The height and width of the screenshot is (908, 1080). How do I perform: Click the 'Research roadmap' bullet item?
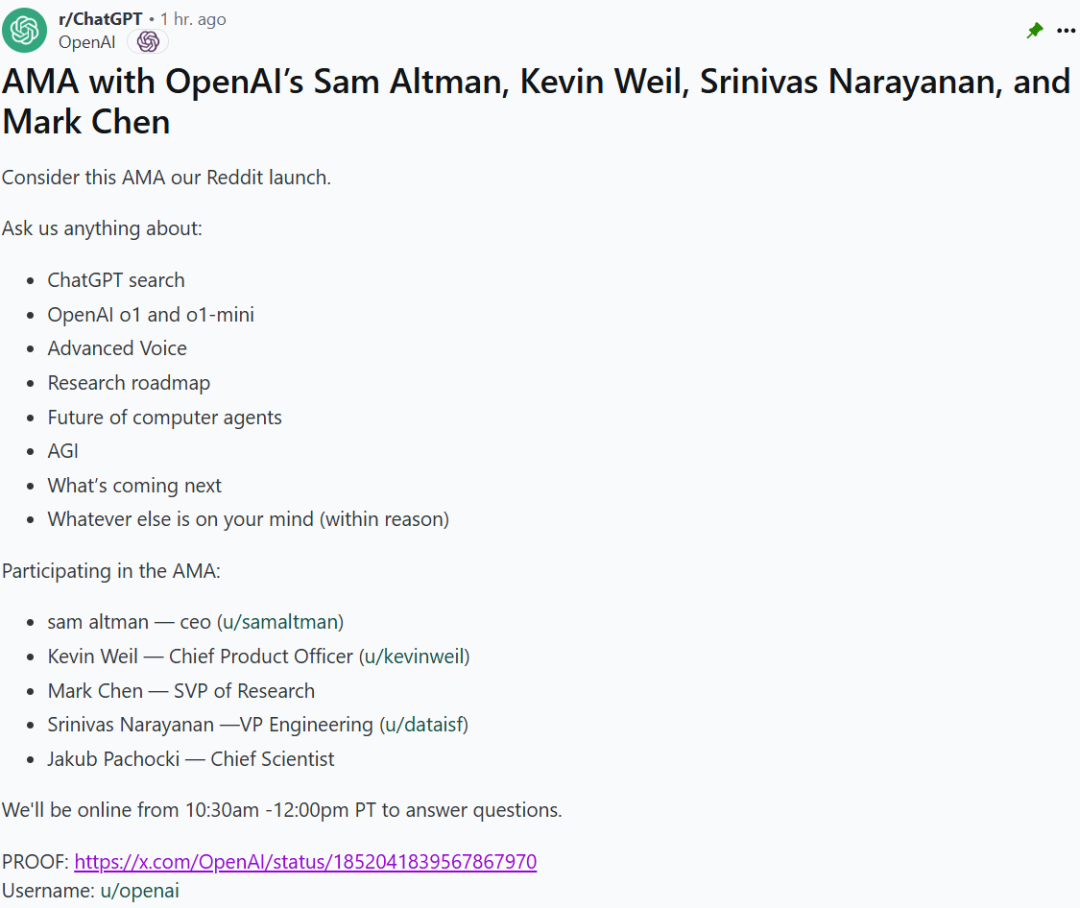pos(129,383)
